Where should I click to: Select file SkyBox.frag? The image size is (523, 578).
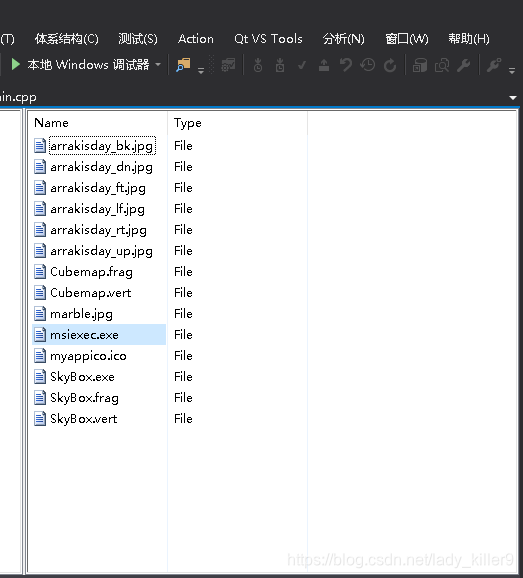pyautogui.click(x=84, y=398)
